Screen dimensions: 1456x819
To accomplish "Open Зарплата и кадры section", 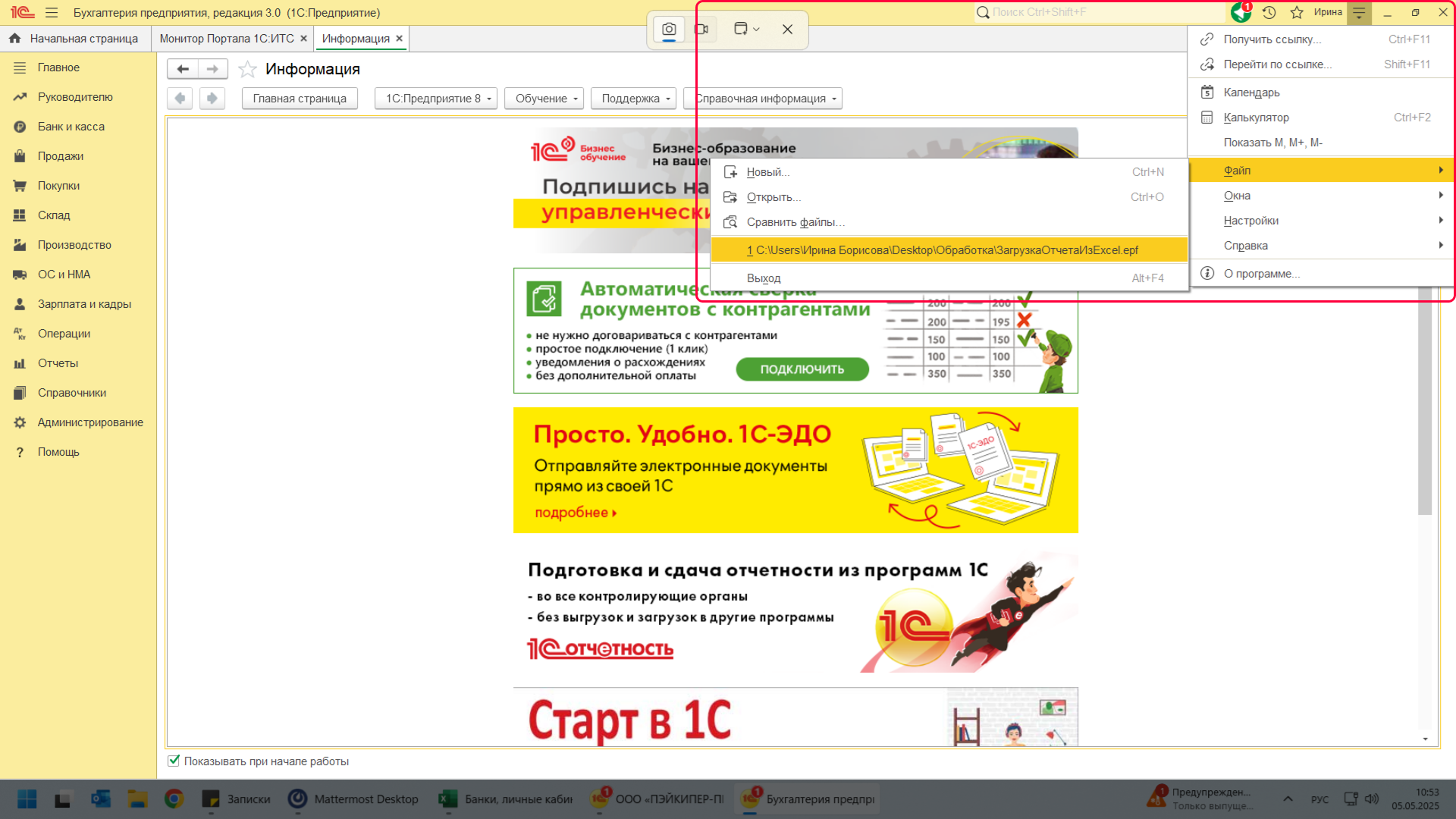I will pos(78,304).
